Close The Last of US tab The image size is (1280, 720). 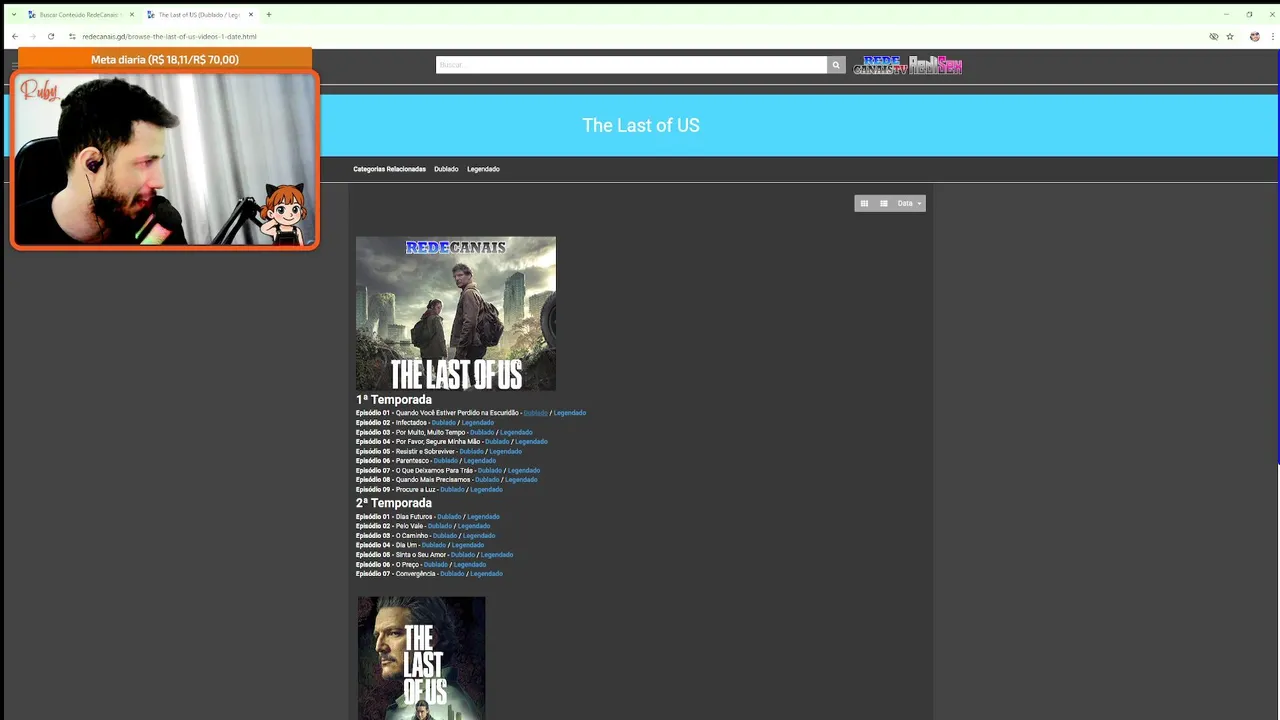pyautogui.click(x=251, y=15)
